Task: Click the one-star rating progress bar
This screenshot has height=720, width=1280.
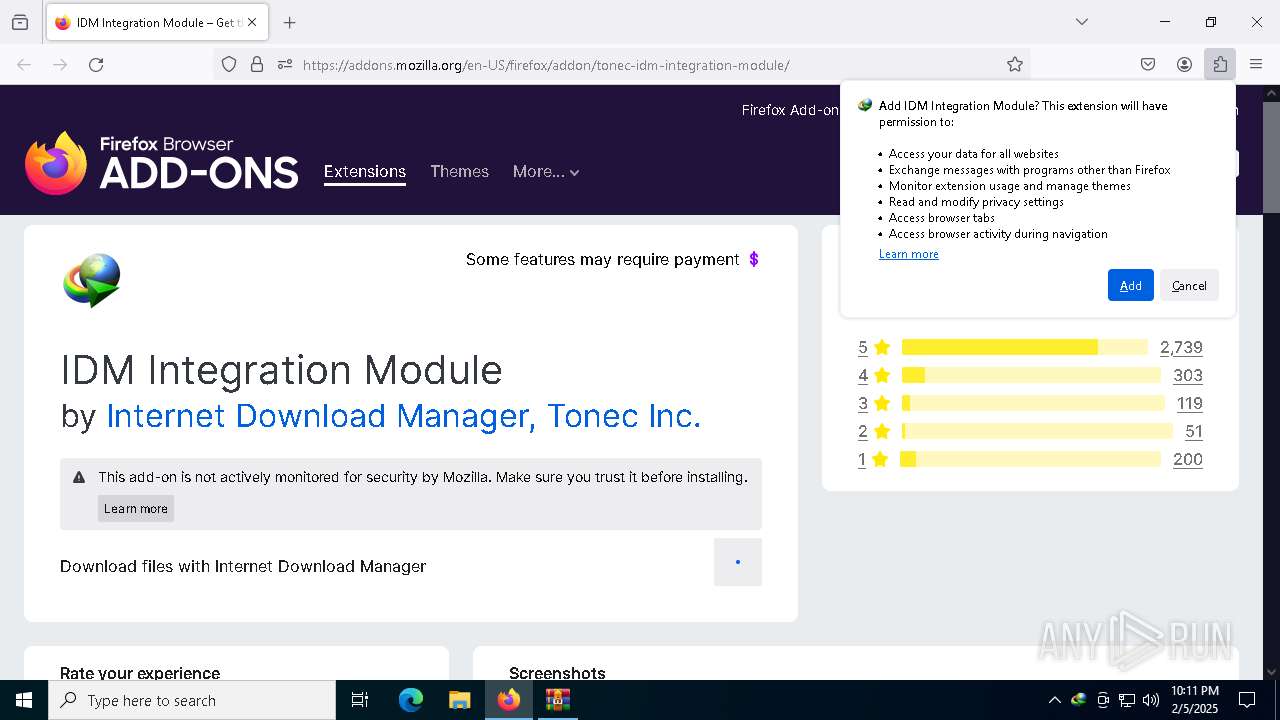Action: pyautogui.click(x=1030, y=459)
